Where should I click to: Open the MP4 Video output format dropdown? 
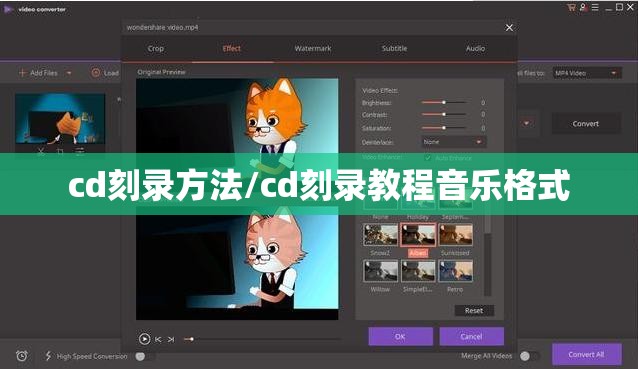587,73
